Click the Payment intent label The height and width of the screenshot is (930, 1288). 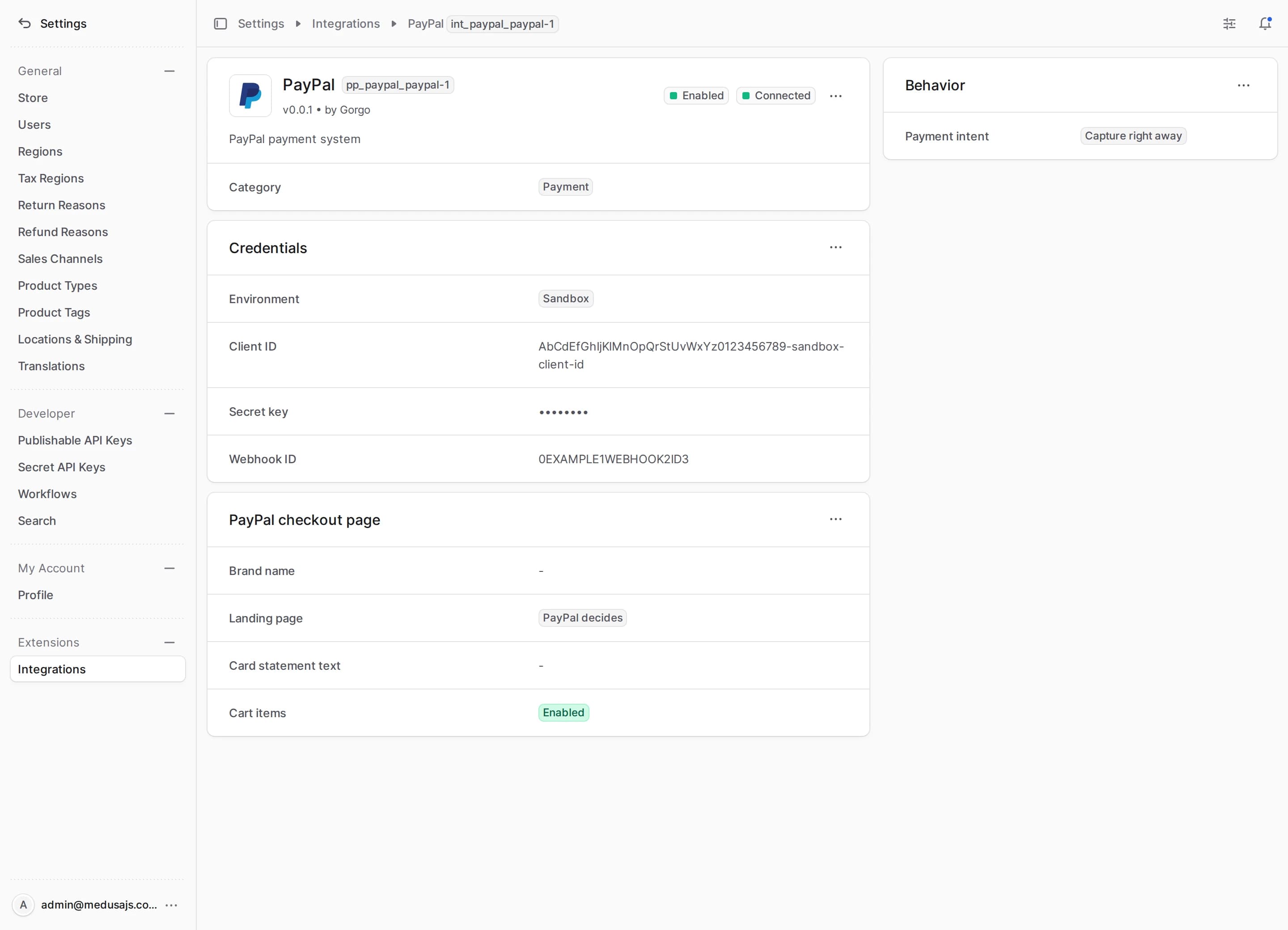click(947, 136)
